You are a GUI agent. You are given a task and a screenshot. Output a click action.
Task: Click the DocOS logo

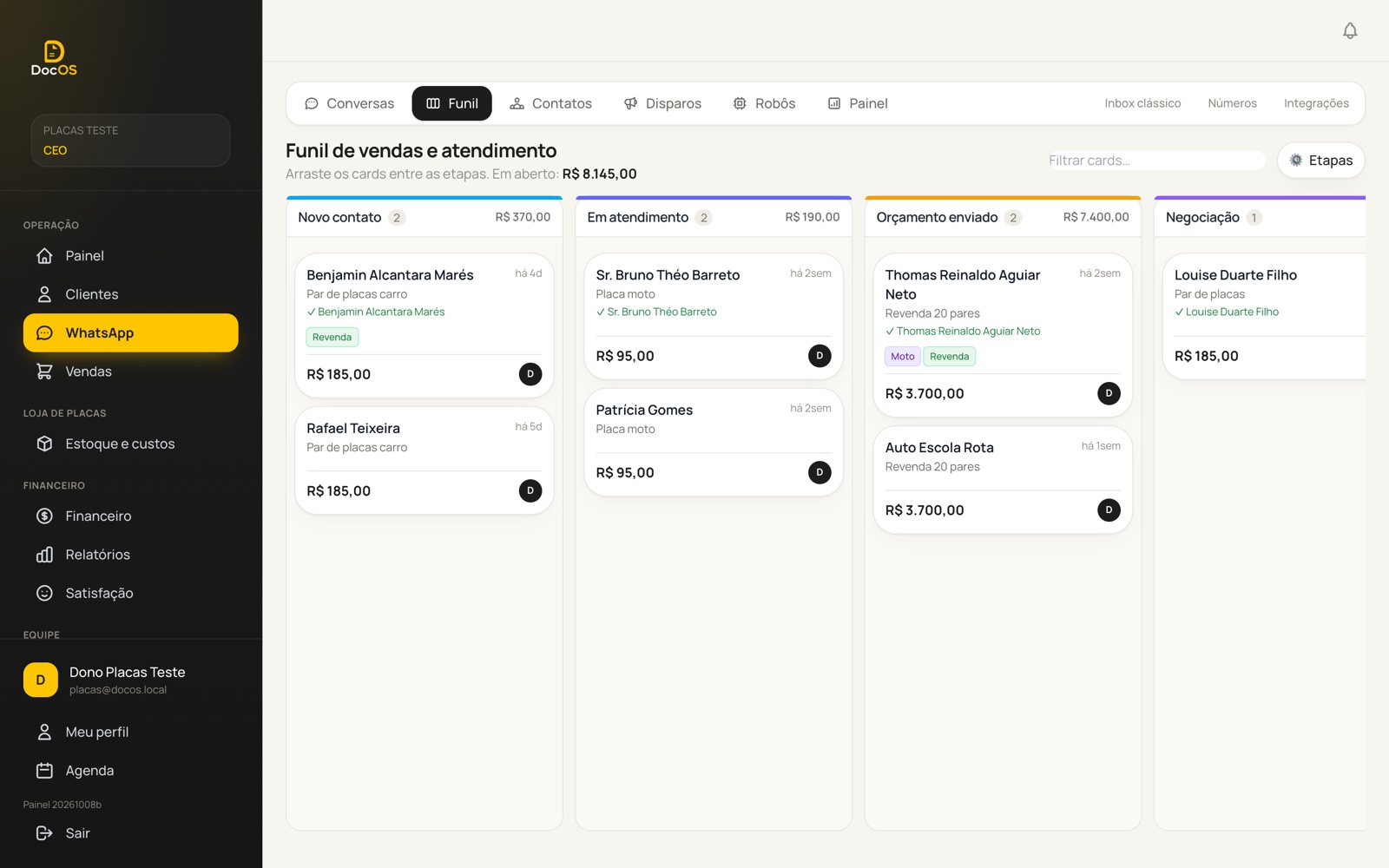pyautogui.click(x=54, y=58)
